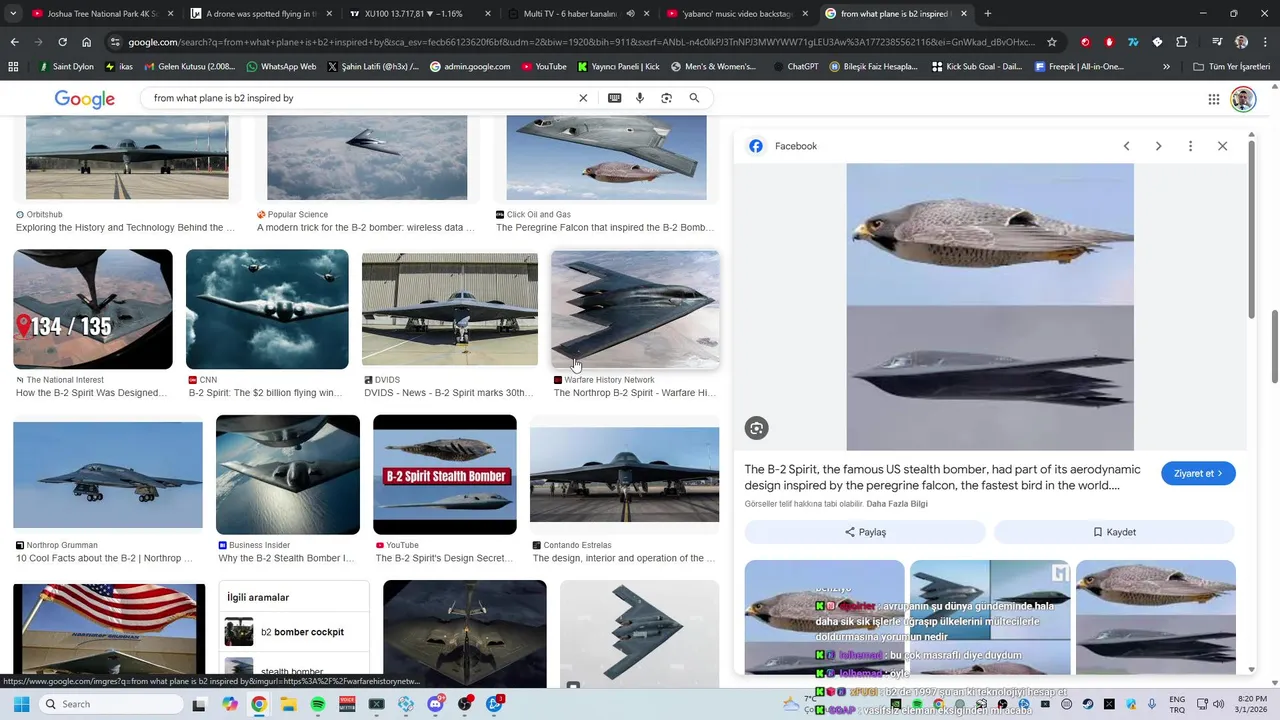Open the on-screen keyboard icon in search box
The width and height of the screenshot is (1280, 720).
(x=614, y=98)
